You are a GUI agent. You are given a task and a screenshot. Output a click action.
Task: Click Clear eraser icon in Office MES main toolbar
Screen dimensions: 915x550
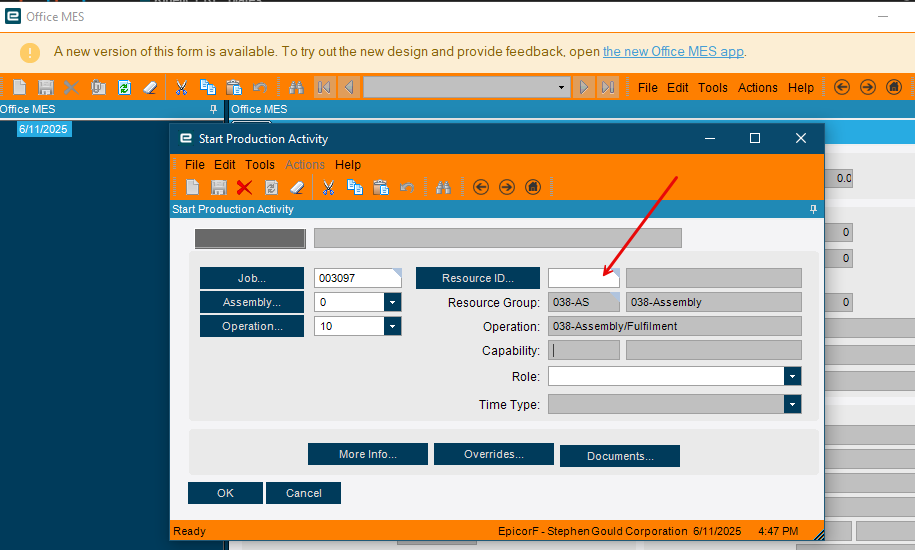coord(151,87)
